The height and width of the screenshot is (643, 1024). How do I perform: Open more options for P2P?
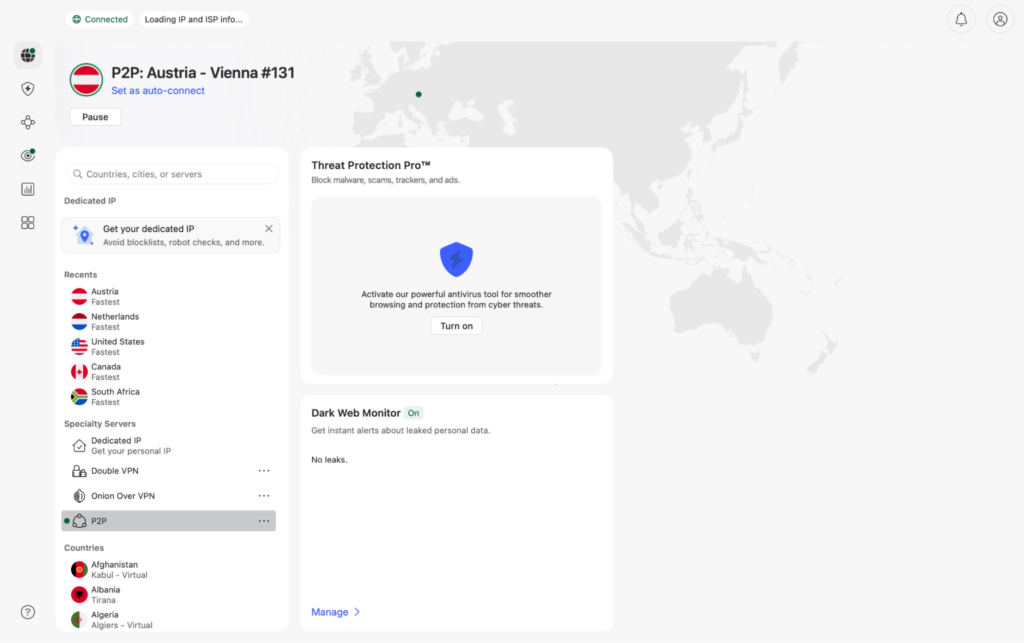264,521
